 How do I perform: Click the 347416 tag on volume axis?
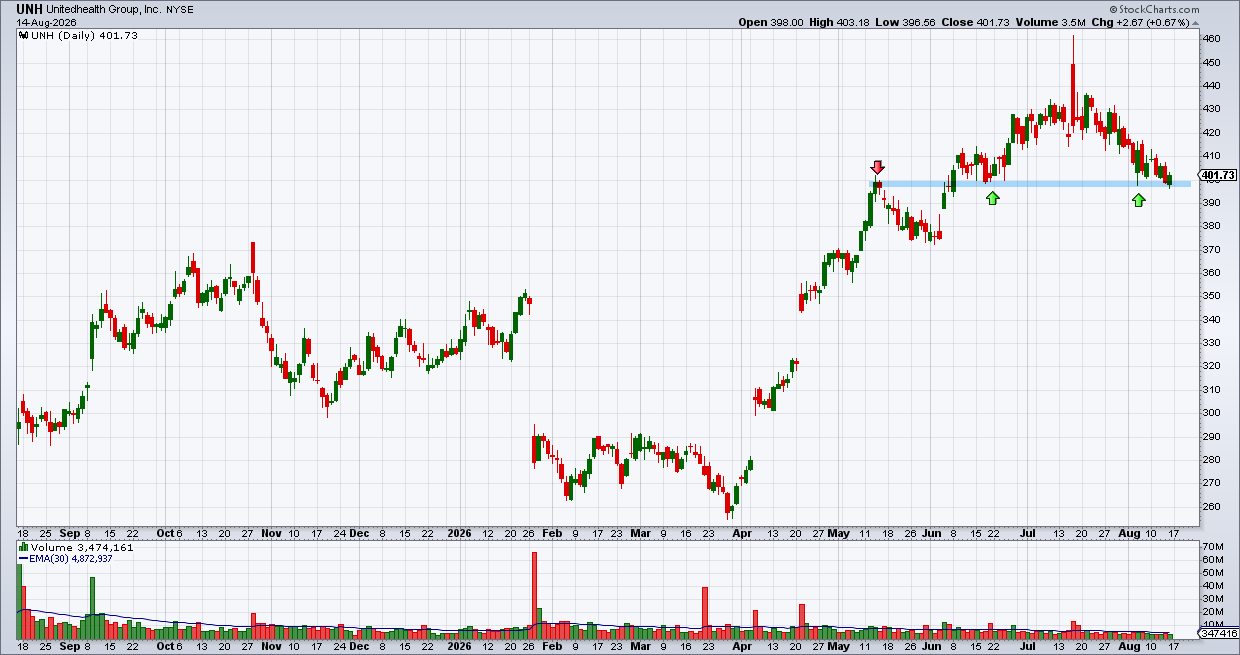click(1219, 633)
